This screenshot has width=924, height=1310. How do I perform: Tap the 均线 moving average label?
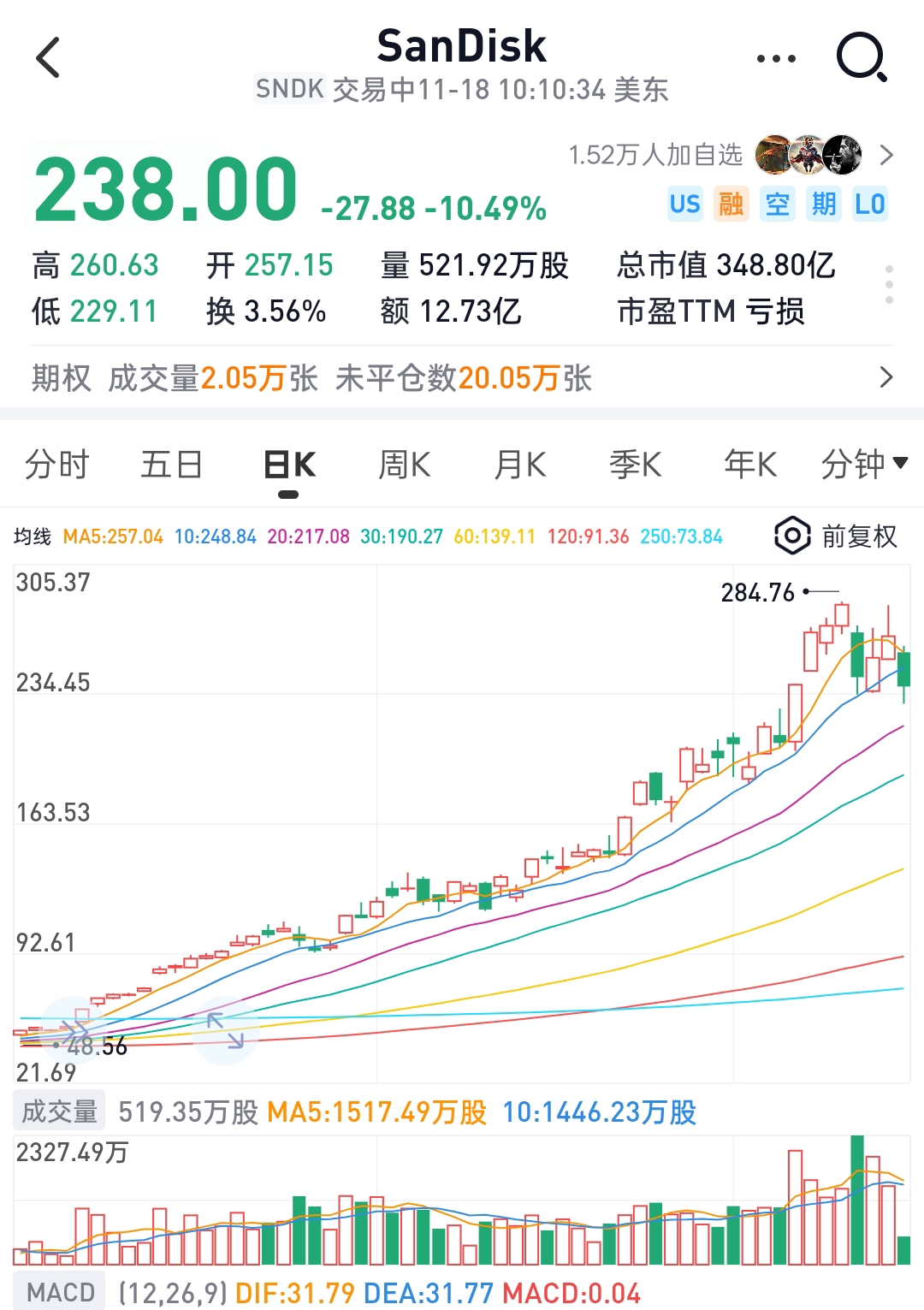[33, 536]
